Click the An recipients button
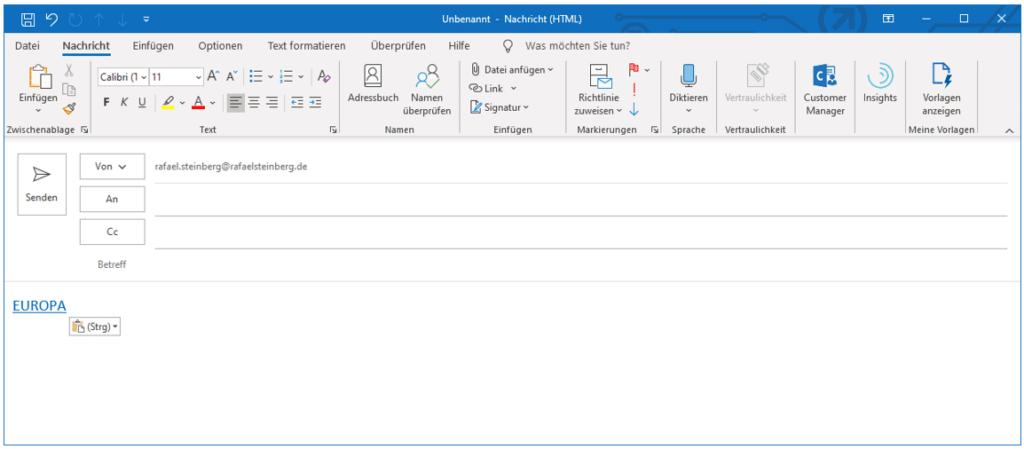 tap(112, 199)
